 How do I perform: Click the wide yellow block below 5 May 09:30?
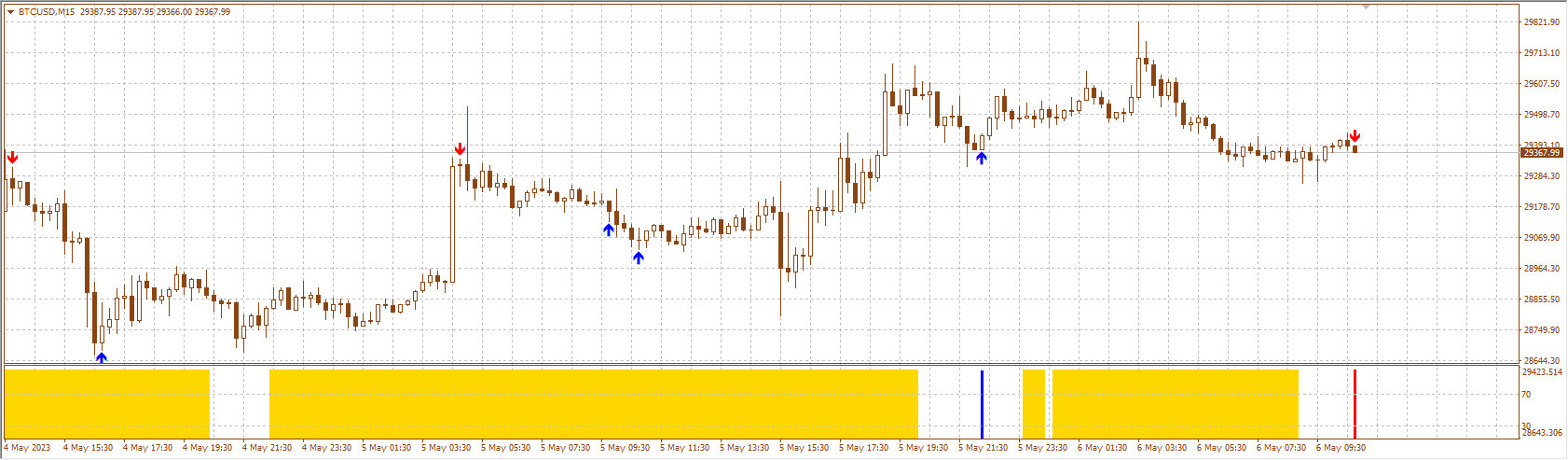click(x=594, y=404)
